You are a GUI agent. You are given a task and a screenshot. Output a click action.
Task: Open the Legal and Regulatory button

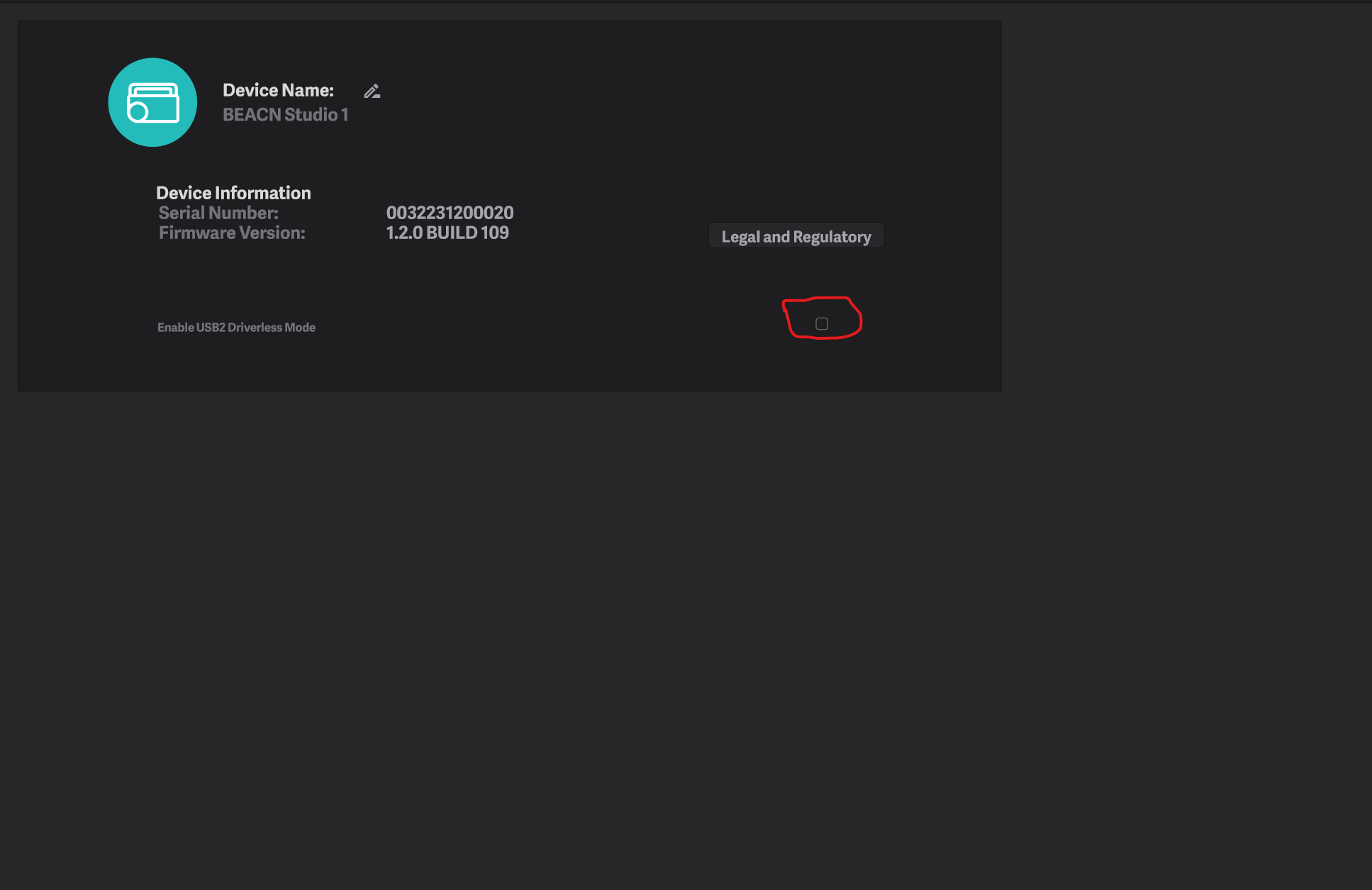(x=796, y=236)
